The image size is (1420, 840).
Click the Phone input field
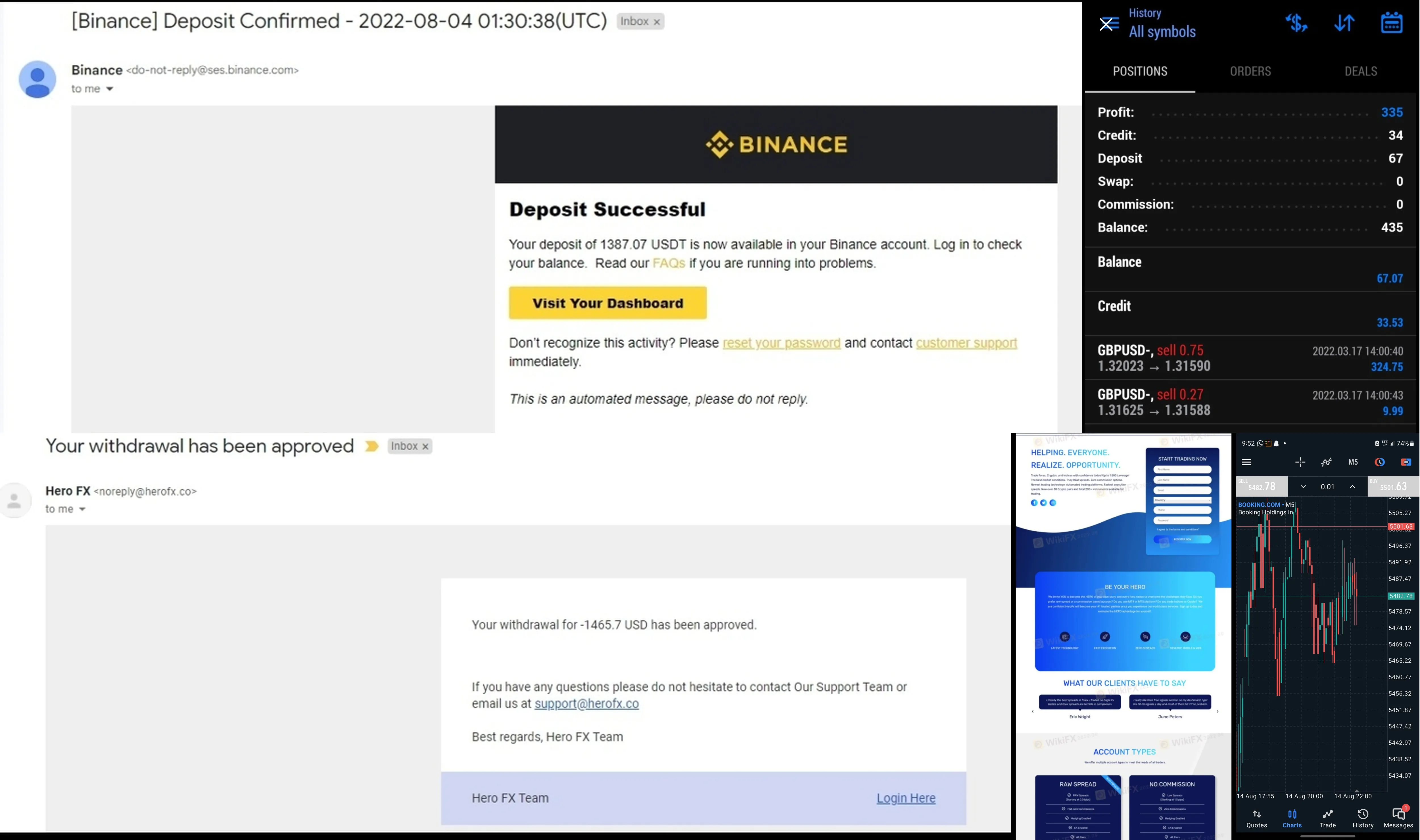[1182, 510]
